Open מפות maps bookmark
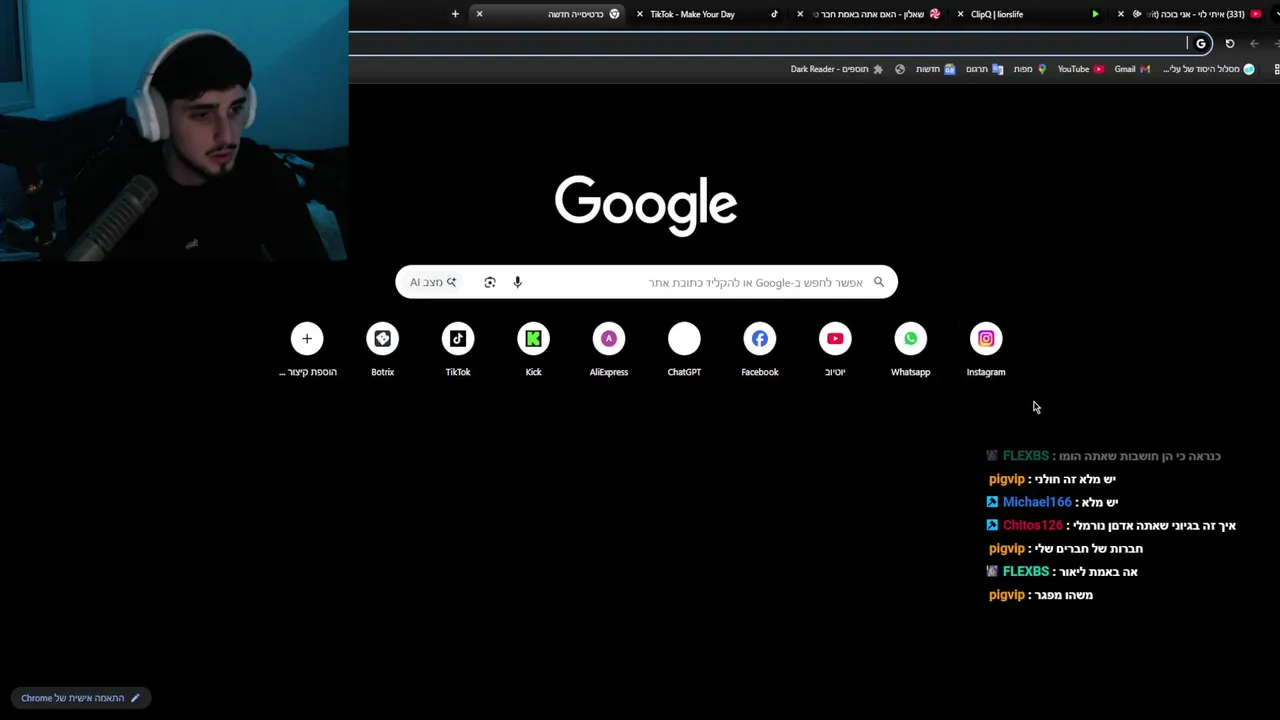 click(1030, 69)
